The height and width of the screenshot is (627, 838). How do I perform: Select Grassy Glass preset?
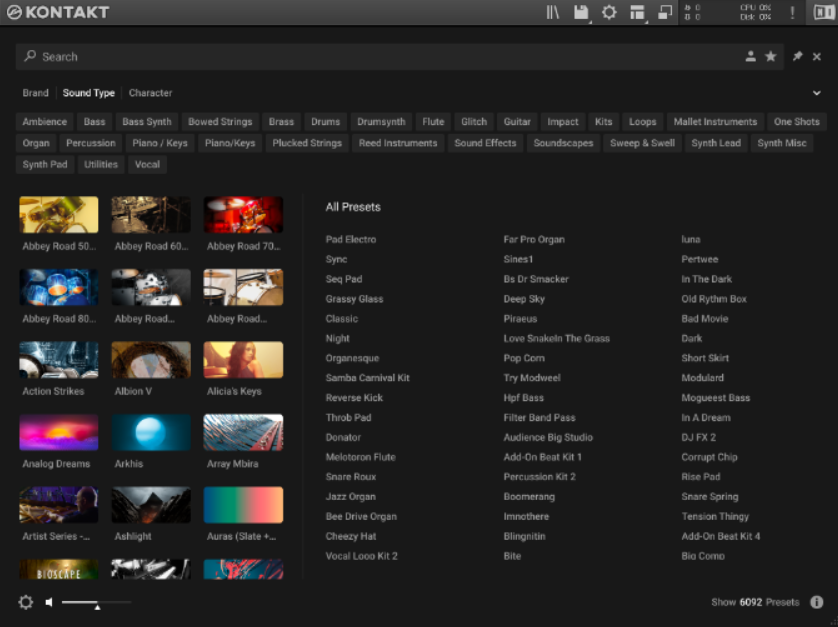354,299
